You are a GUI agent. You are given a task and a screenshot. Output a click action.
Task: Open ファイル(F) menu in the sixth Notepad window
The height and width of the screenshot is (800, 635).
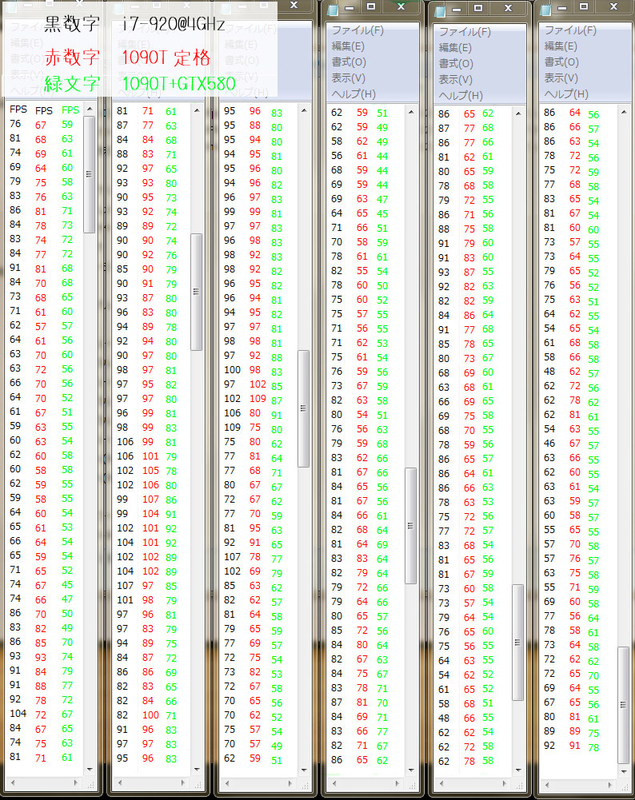pos(570,30)
